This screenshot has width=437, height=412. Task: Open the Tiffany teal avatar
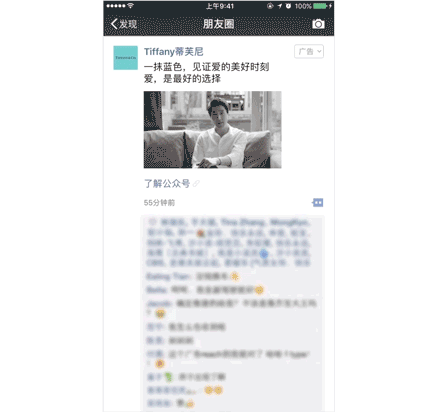pos(126,58)
